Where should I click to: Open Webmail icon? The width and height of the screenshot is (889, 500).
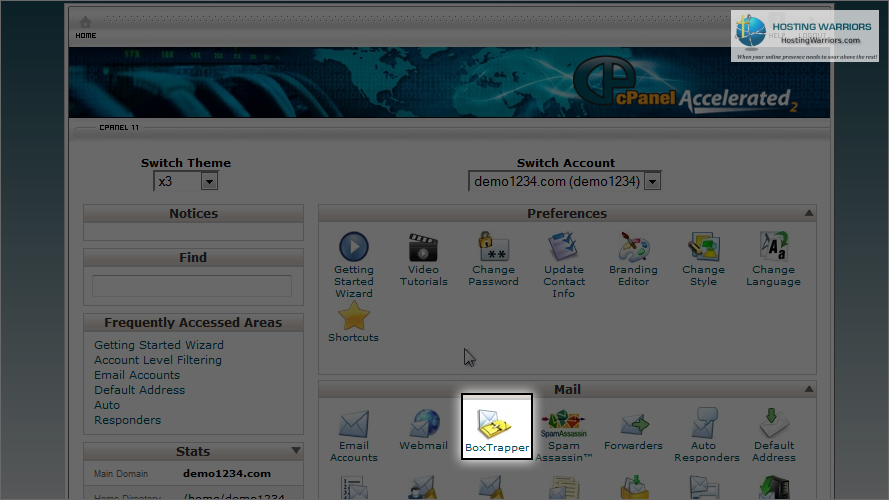click(x=424, y=423)
